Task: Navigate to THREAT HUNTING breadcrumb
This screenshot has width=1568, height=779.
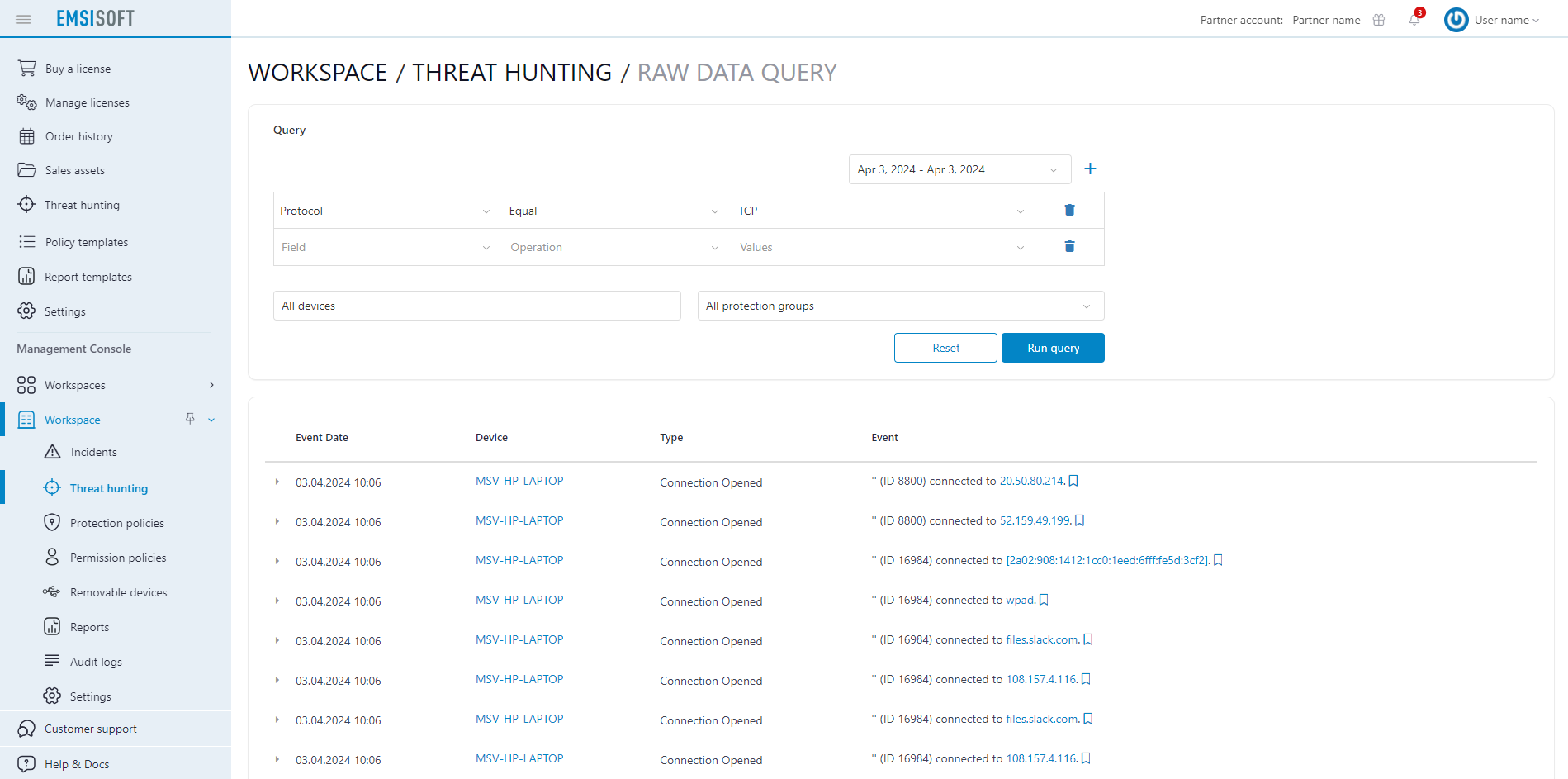Action: (512, 73)
